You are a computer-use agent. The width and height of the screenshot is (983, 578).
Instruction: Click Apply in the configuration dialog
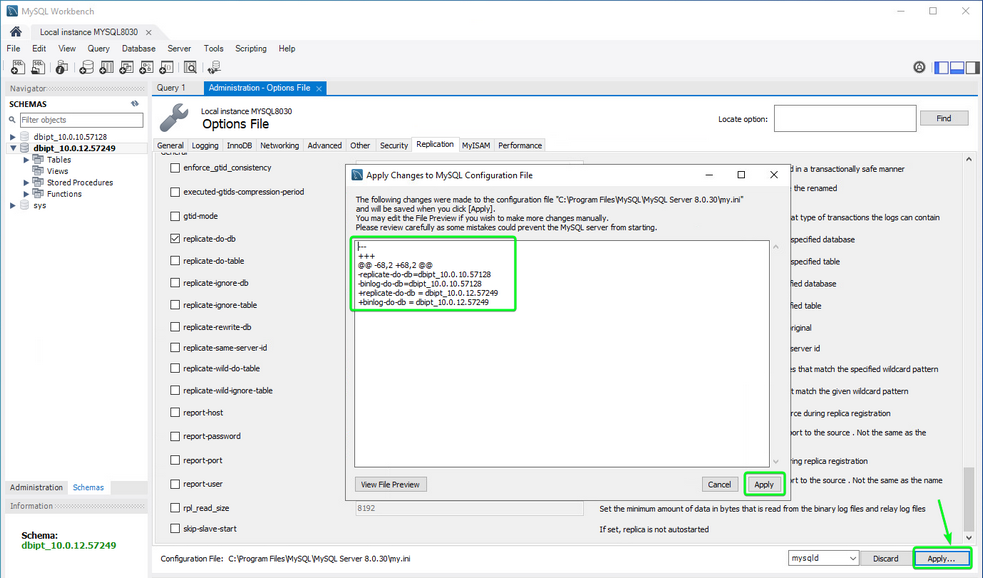pyautogui.click(x=764, y=485)
